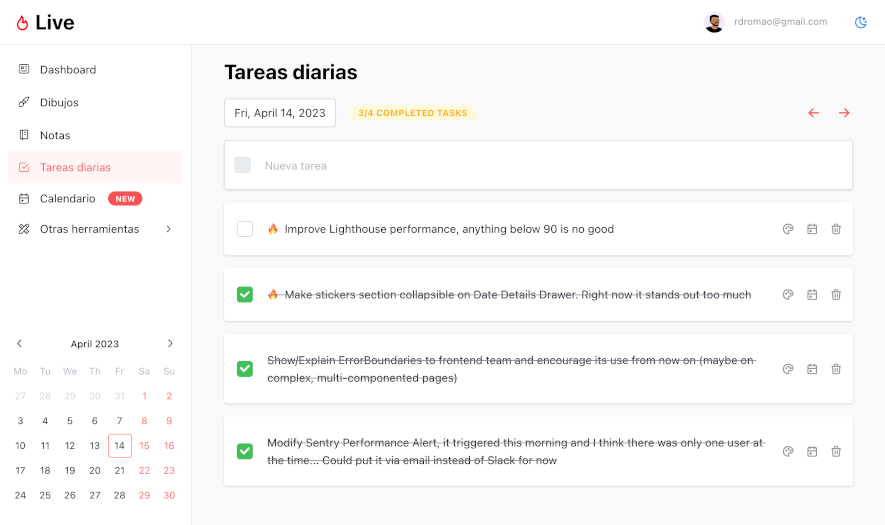885x525 pixels.
Task: Reschedule Sentry task with its calendar icon
Action: pos(812,451)
